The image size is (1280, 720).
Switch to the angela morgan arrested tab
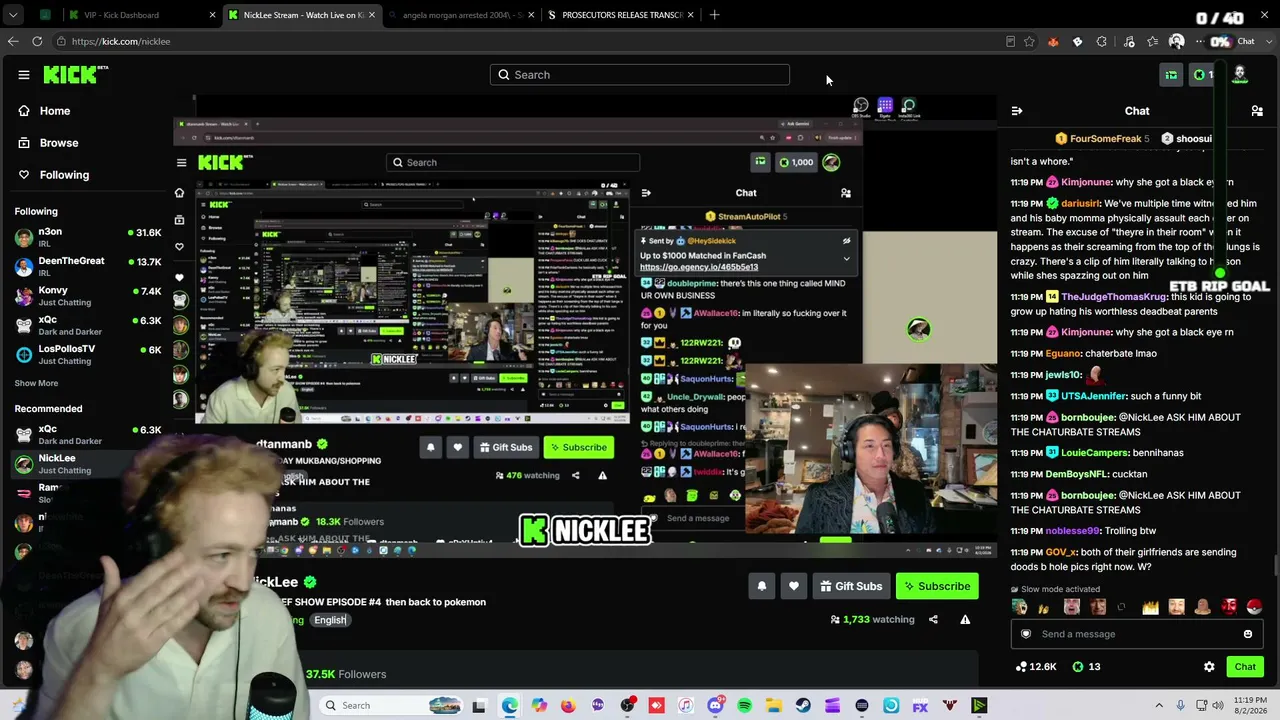[x=462, y=15]
